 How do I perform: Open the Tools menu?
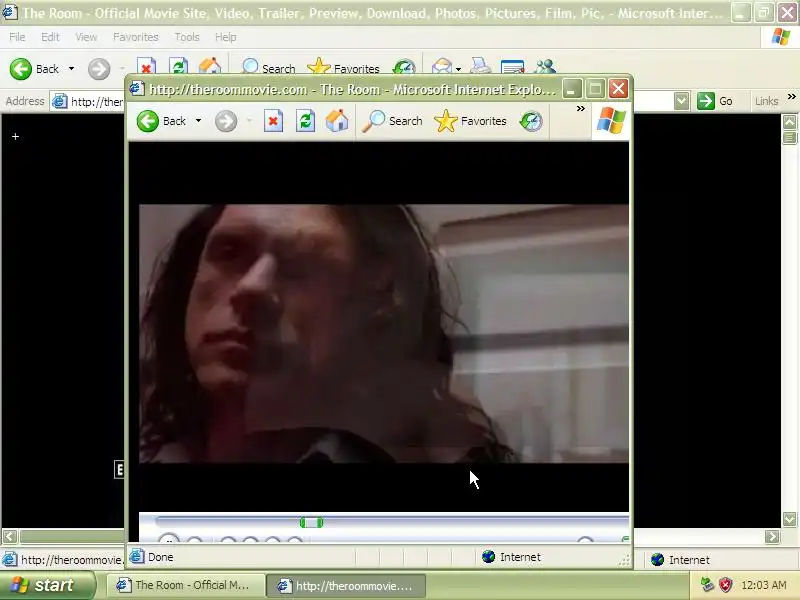click(187, 37)
